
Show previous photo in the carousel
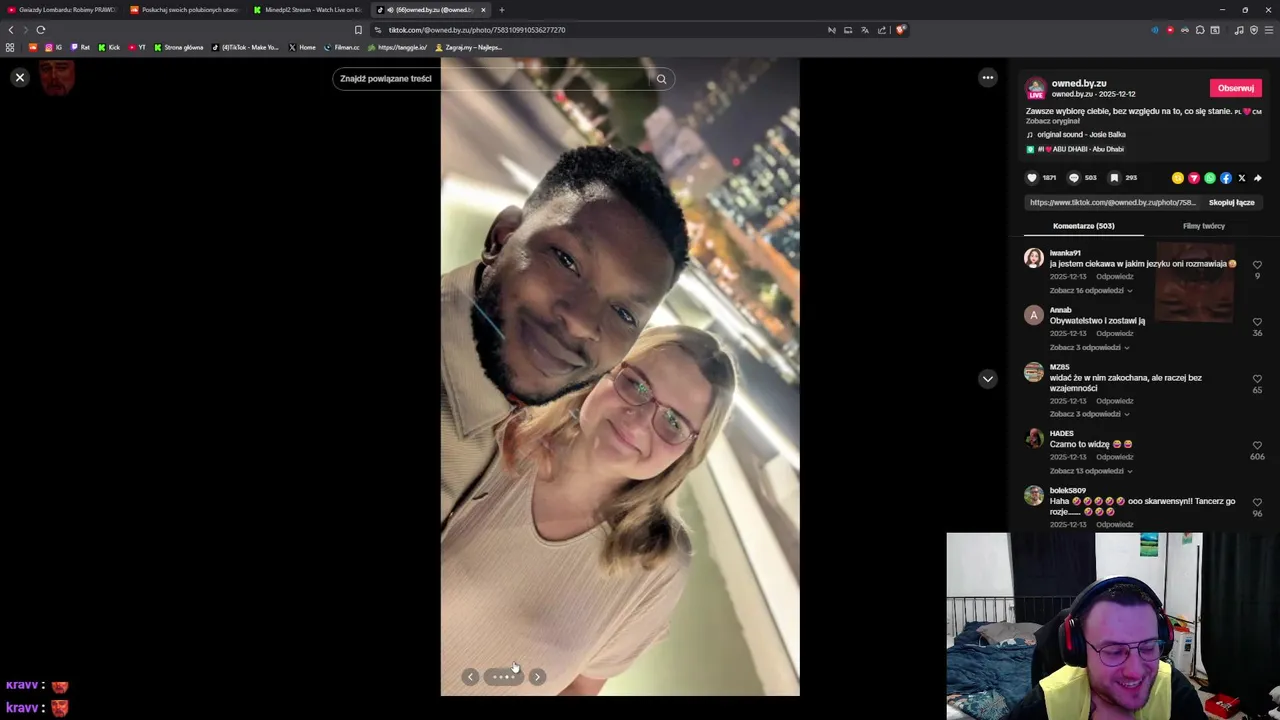click(470, 677)
